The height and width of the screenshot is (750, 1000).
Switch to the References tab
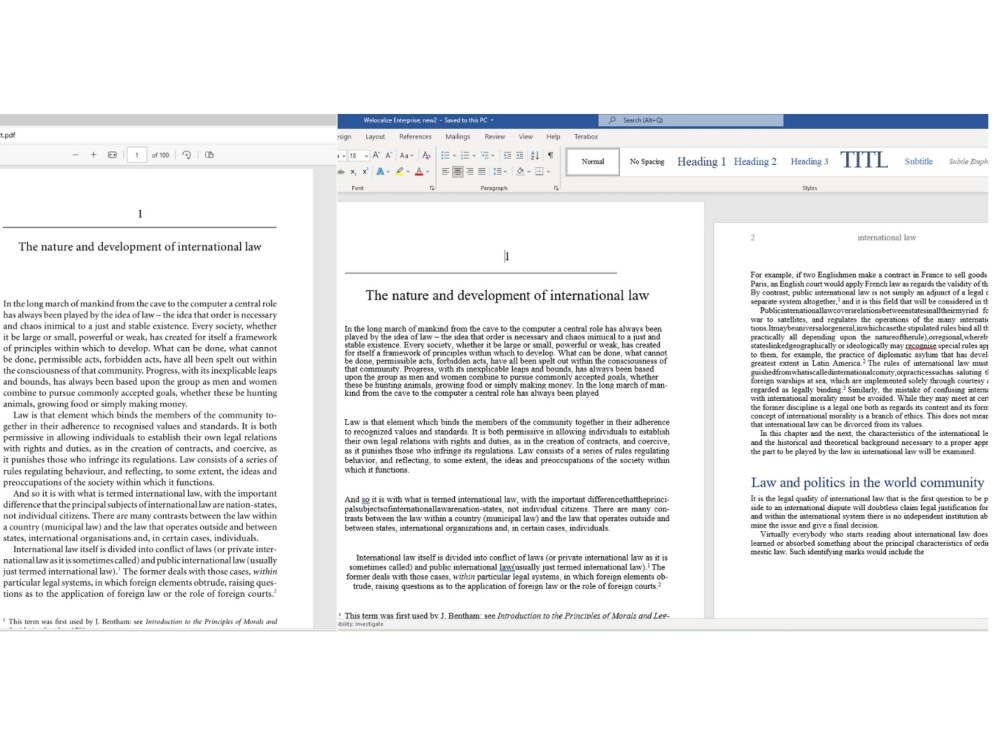coord(415,136)
